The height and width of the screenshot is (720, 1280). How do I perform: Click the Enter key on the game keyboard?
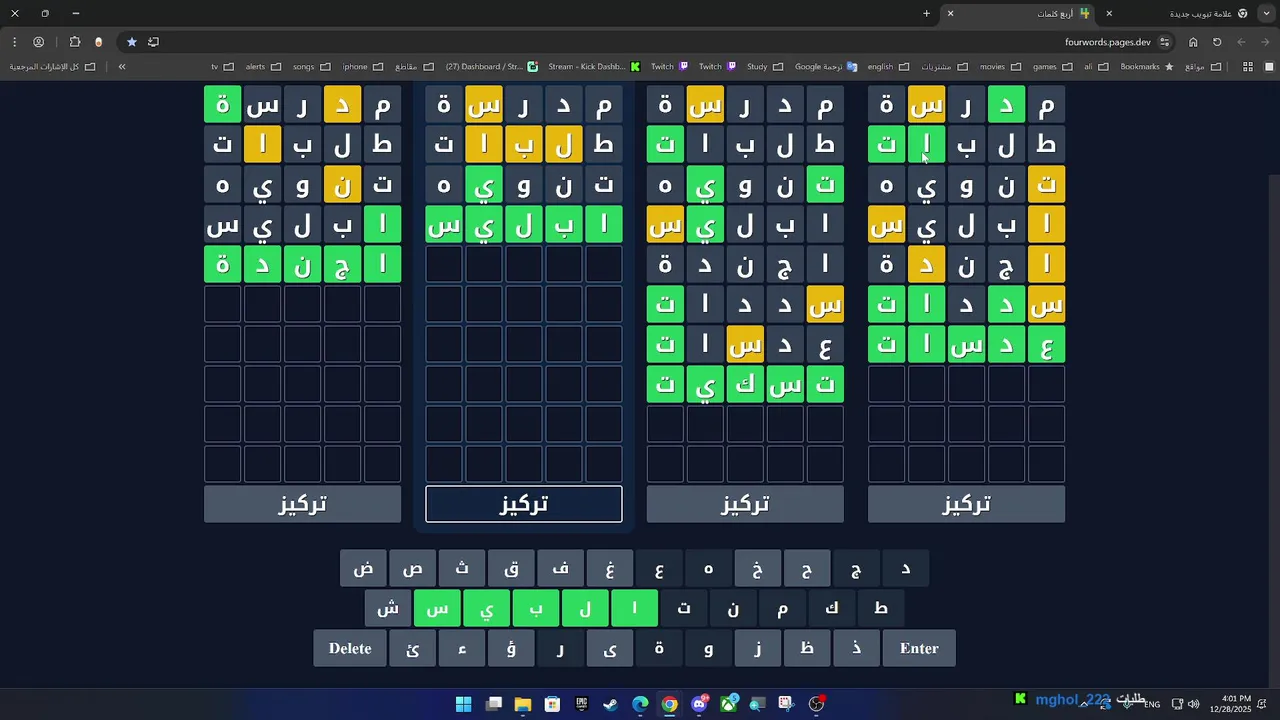coord(919,648)
